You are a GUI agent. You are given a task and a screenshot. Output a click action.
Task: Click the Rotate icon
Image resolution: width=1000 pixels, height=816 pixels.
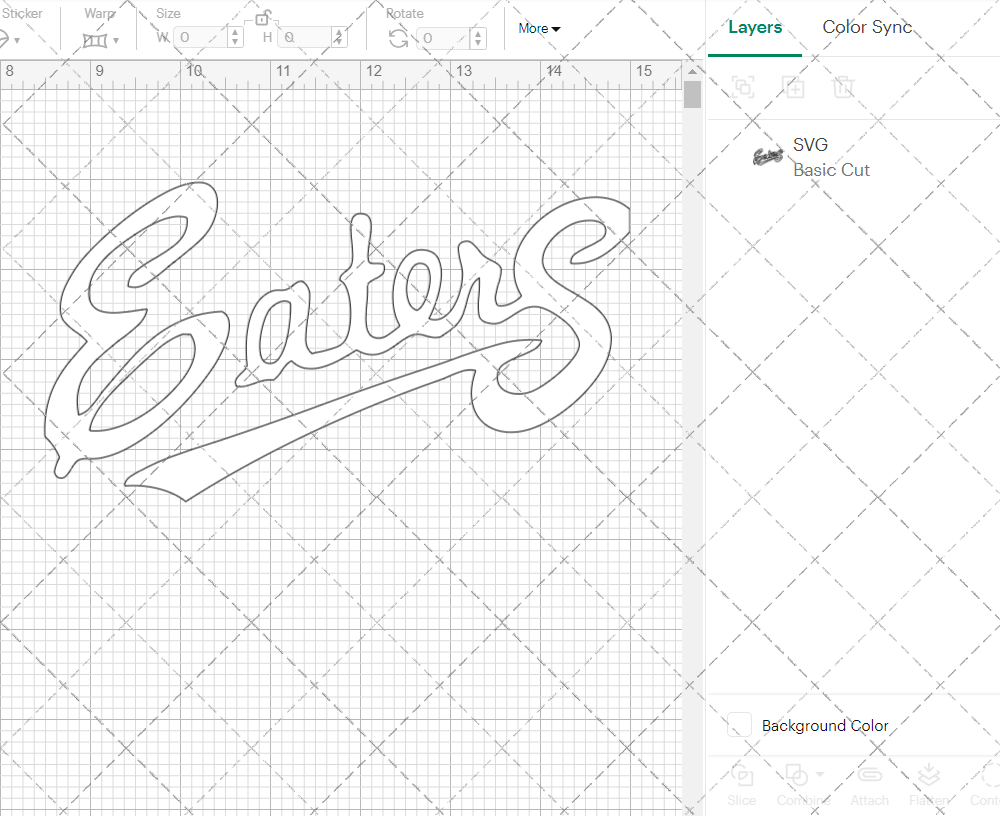click(399, 39)
